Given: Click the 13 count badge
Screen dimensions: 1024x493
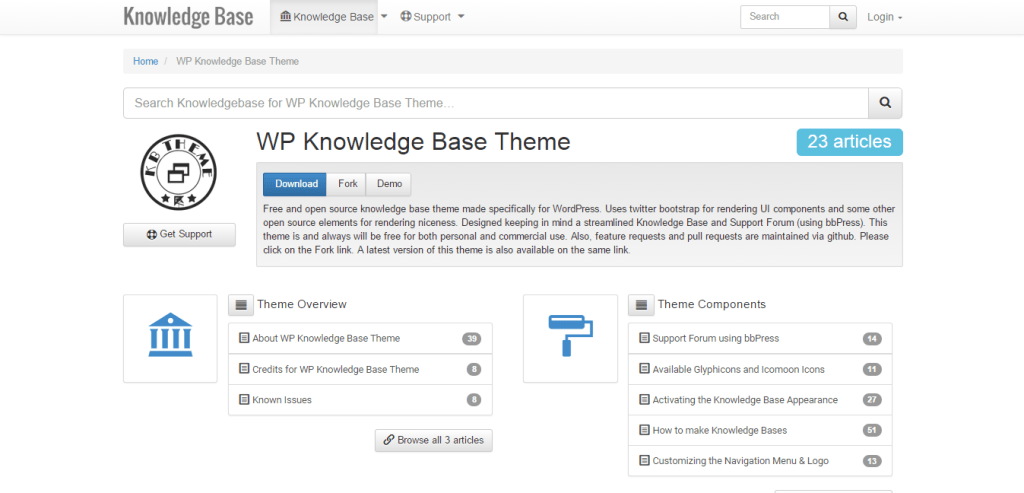Looking at the screenshot, I should point(872,461).
